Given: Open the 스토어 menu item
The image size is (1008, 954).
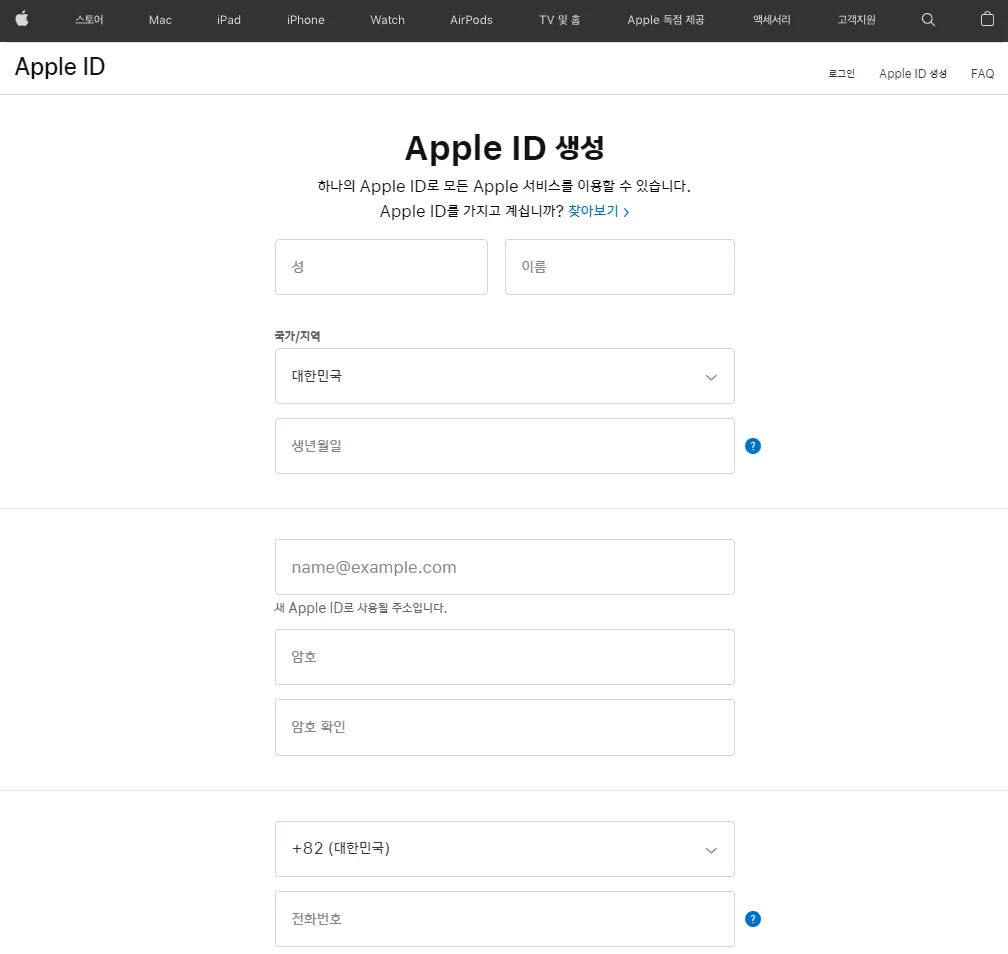Looking at the screenshot, I should [89, 20].
